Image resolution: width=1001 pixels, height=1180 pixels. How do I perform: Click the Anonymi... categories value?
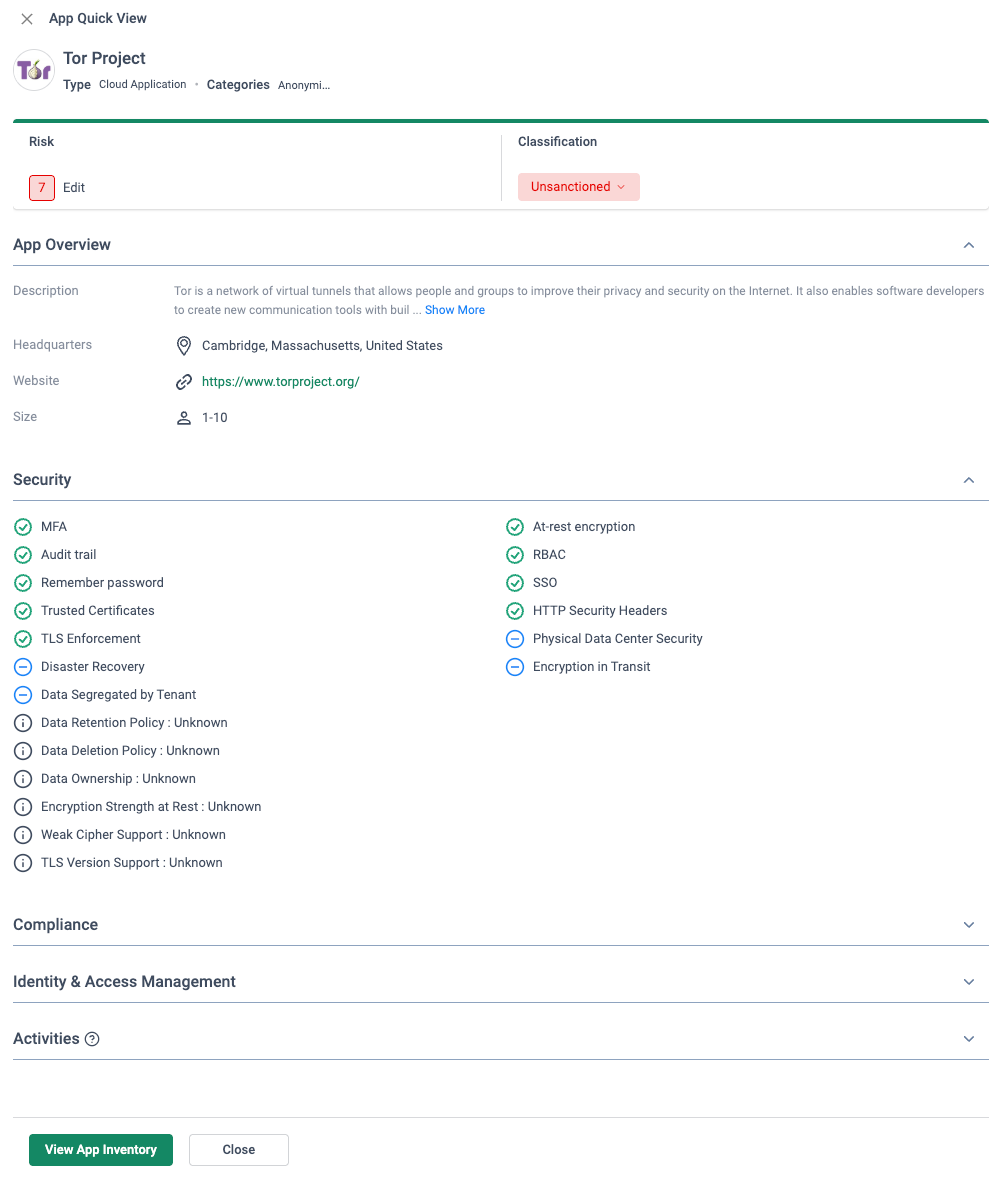[304, 85]
